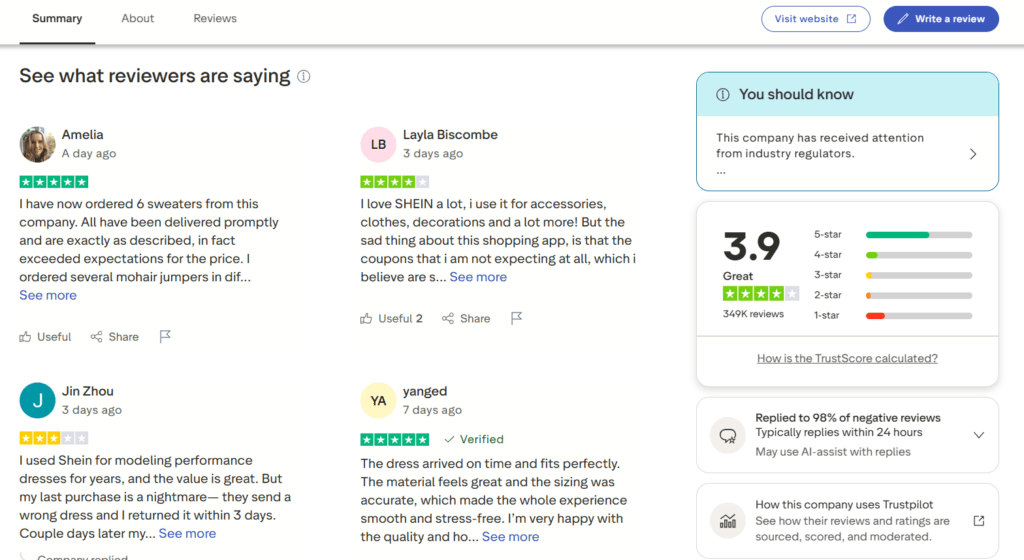
Task: Click the 349K reviews count
Action: click(x=753, y=314)
